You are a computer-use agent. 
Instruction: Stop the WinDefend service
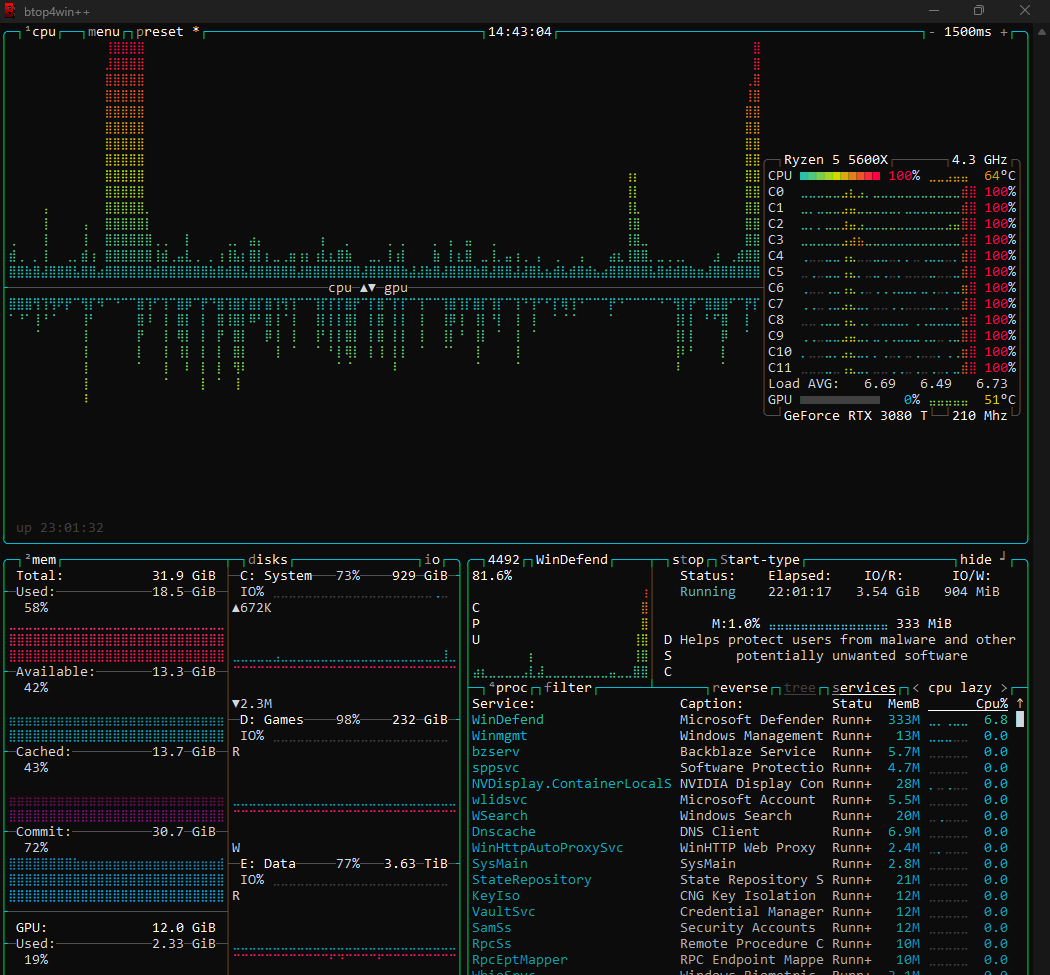[688, 560]
